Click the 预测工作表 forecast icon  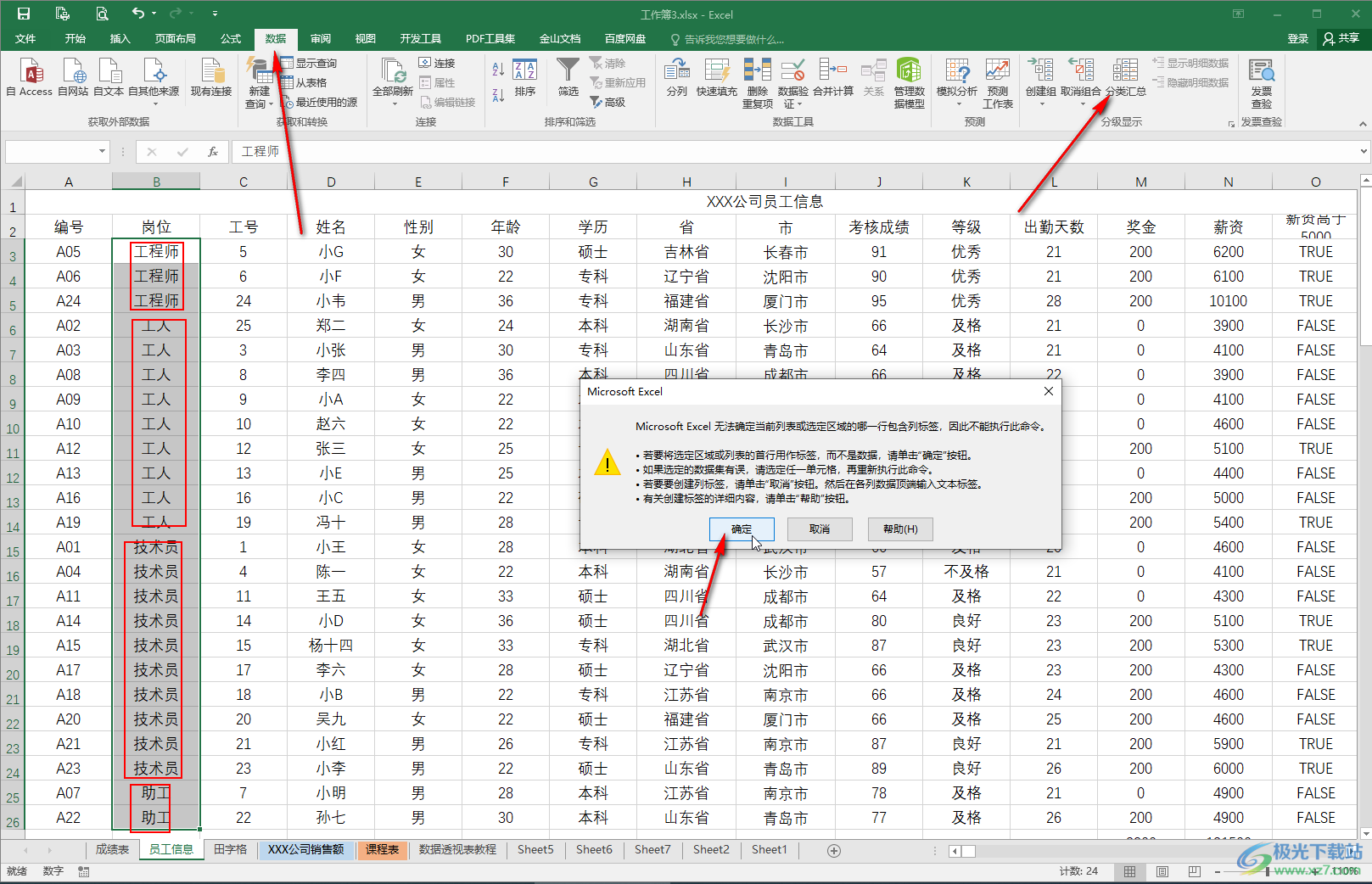[998, 71]
